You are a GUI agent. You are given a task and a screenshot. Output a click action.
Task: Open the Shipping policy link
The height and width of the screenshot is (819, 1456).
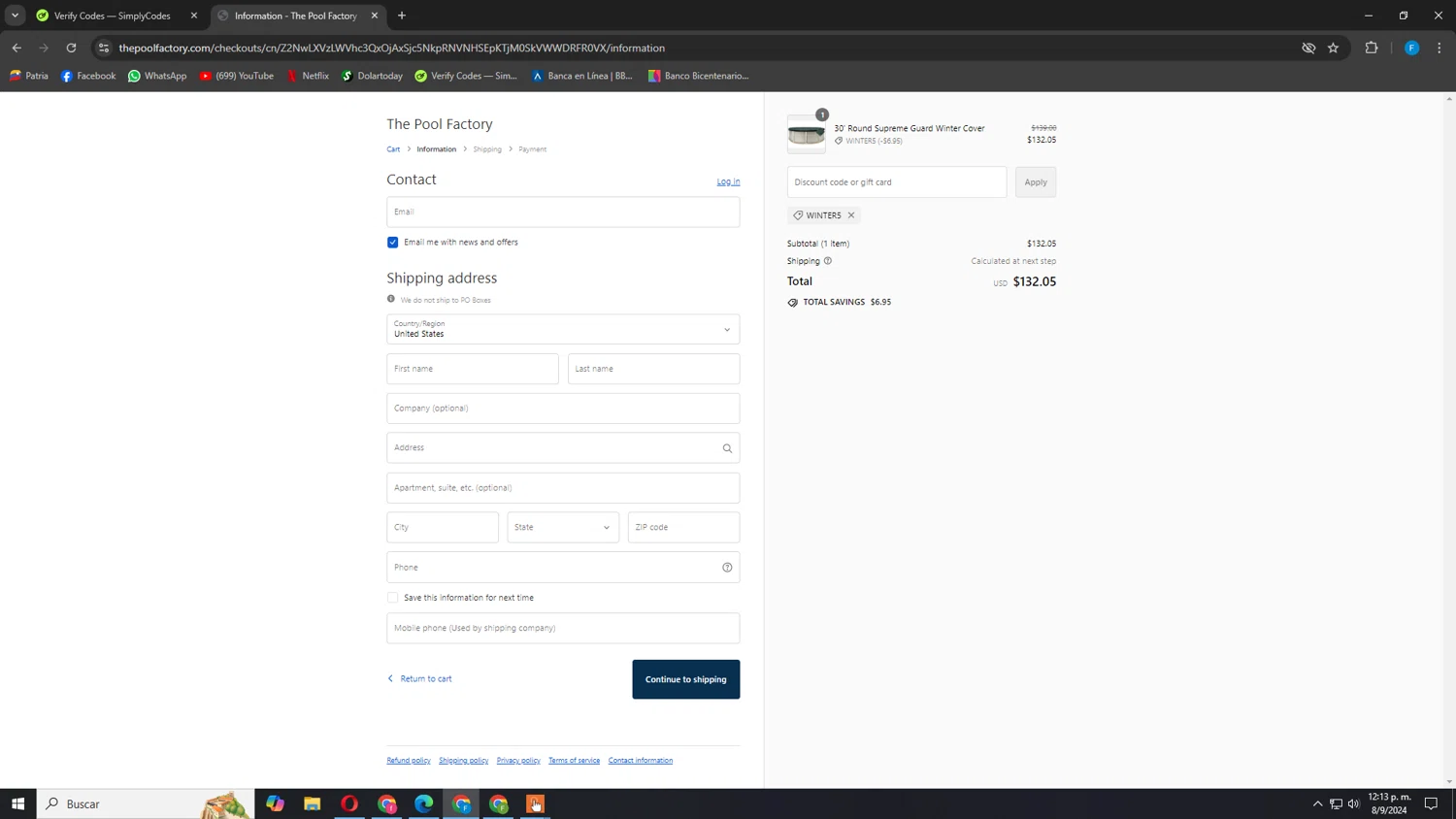pyautogui.click(x=464, y=761)
